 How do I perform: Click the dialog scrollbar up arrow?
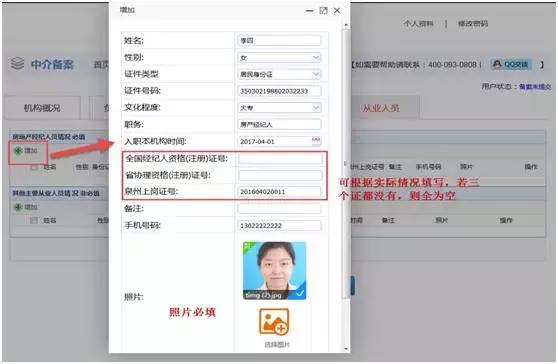pos(346,25)
